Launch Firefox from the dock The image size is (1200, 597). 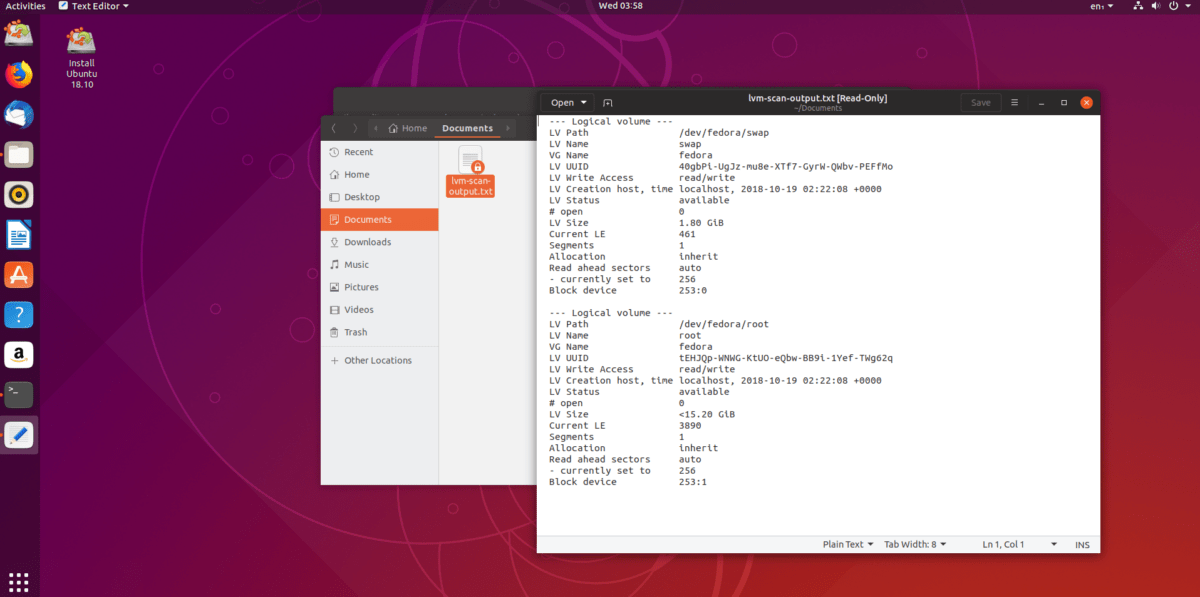(19, 74)
